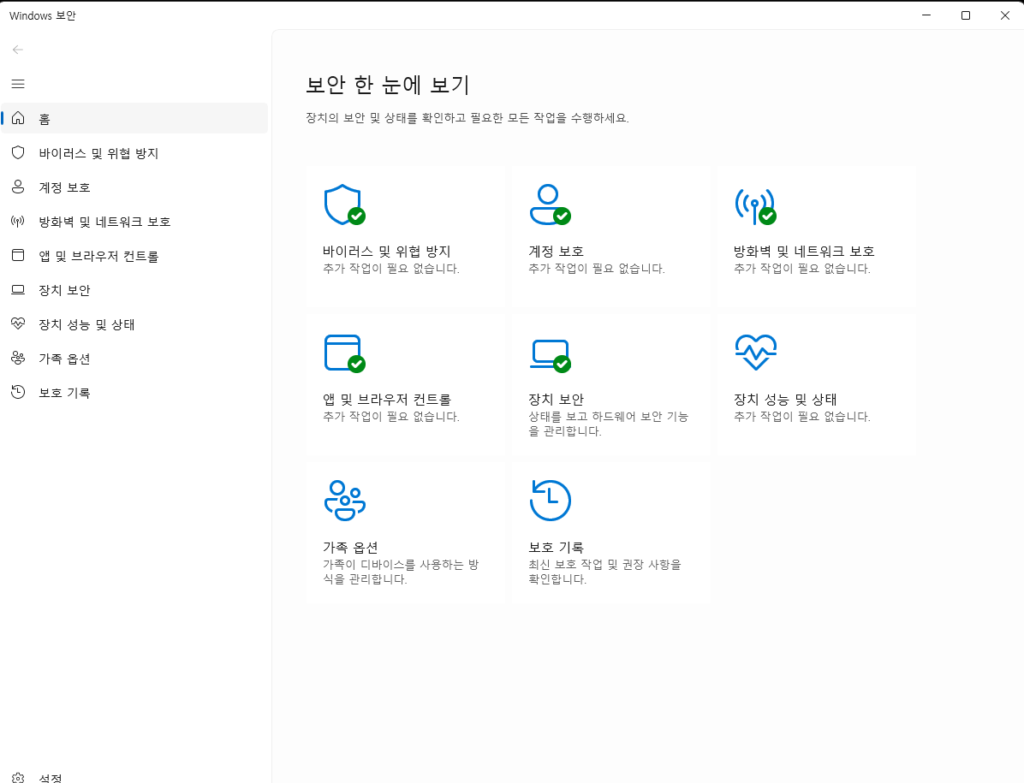Click the large browser window icon on app control card
1024x783 pixels.
pyautogui.click(x=344, y=353)
